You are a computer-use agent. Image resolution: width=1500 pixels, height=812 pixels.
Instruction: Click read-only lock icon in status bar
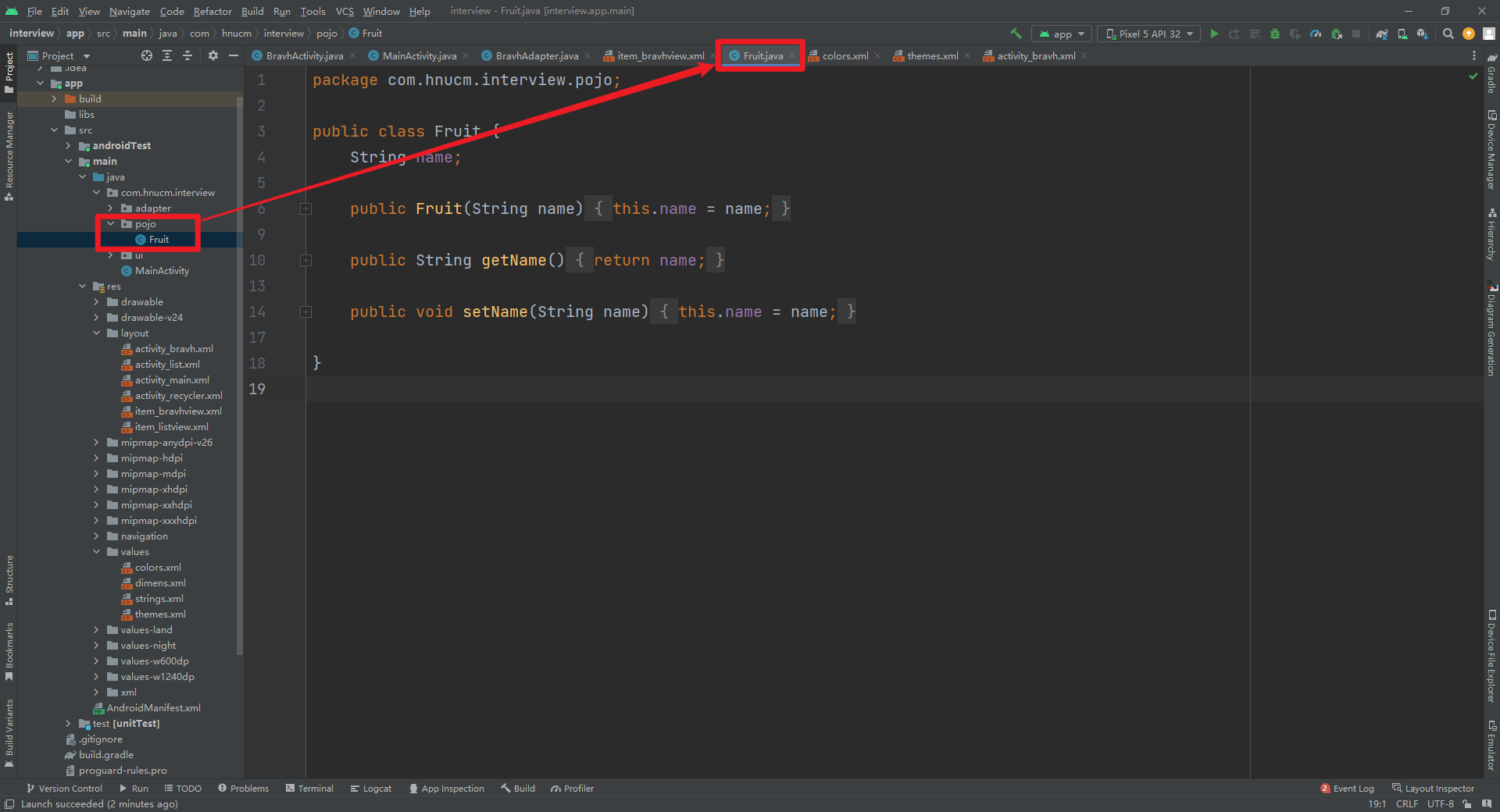(1467, 804)
